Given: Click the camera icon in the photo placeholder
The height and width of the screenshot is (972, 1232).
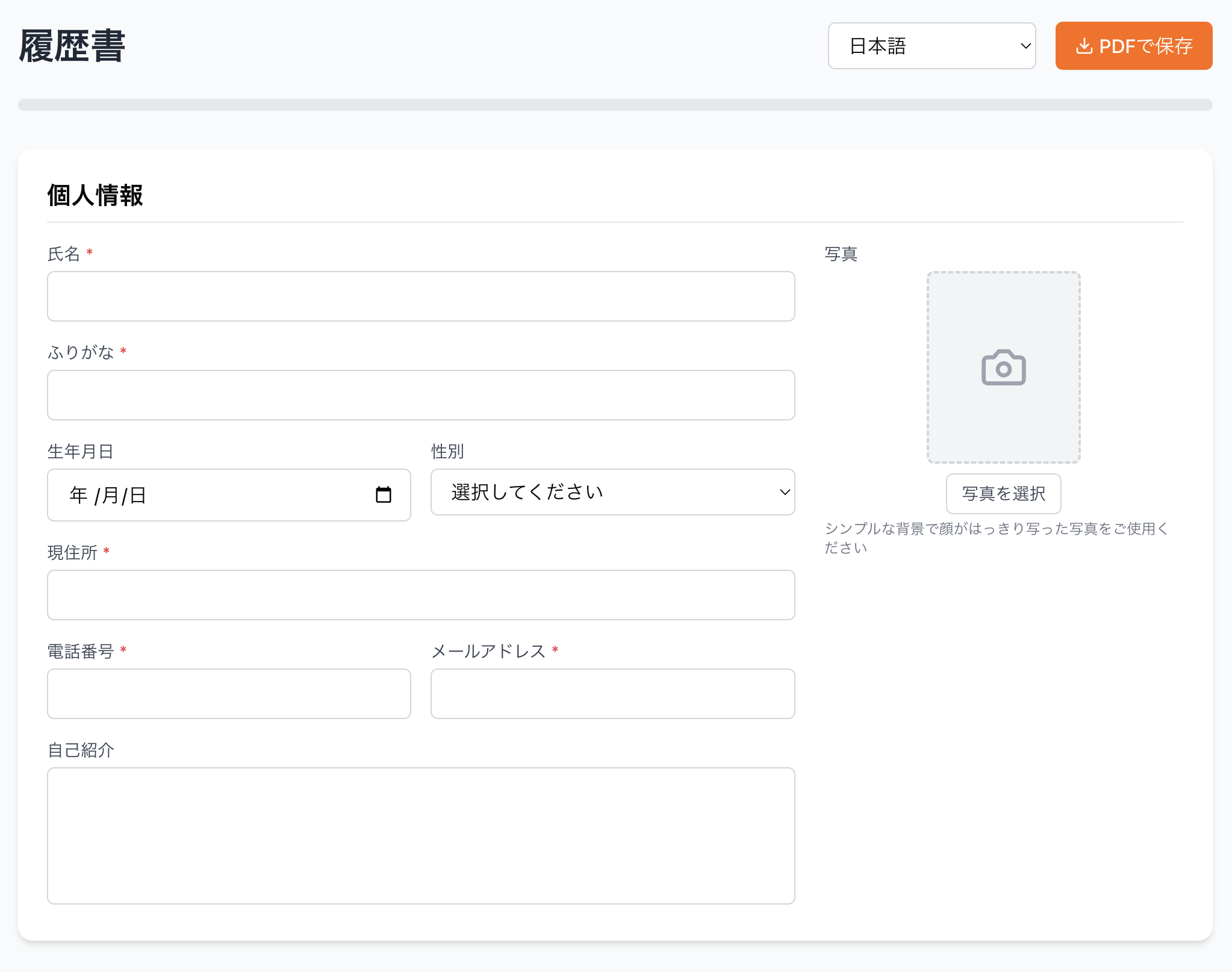Looking at the screenshot, I should [x=1003, y=368].
